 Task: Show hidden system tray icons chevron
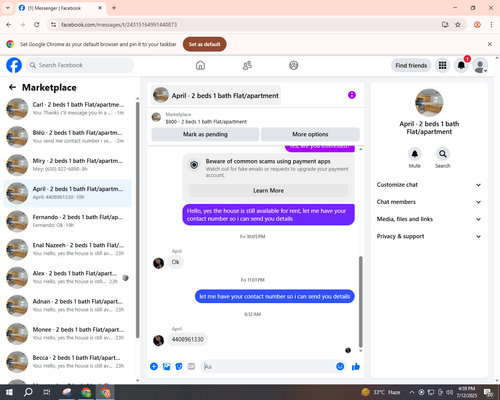point(412,392)
